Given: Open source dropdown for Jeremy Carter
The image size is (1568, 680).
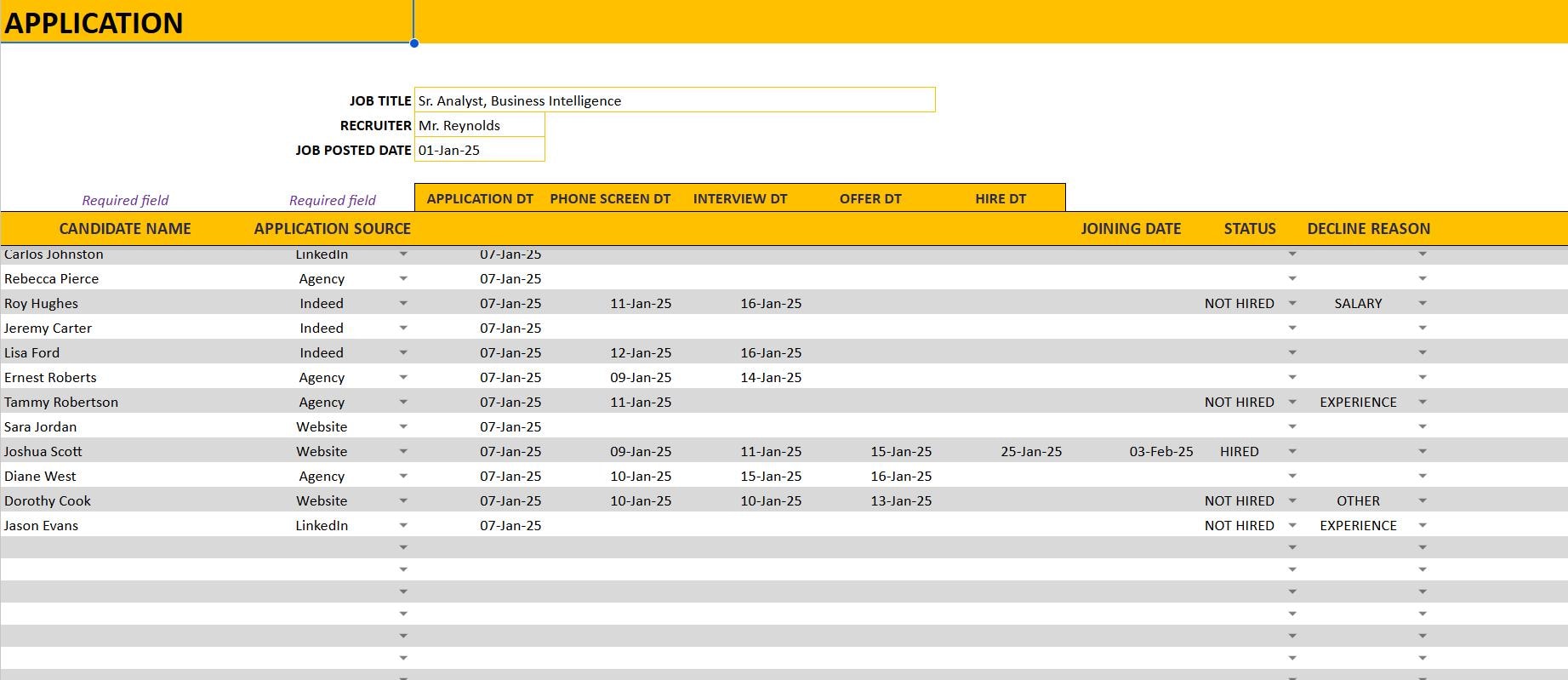Looking at the screenshot, I should [403, 328].
